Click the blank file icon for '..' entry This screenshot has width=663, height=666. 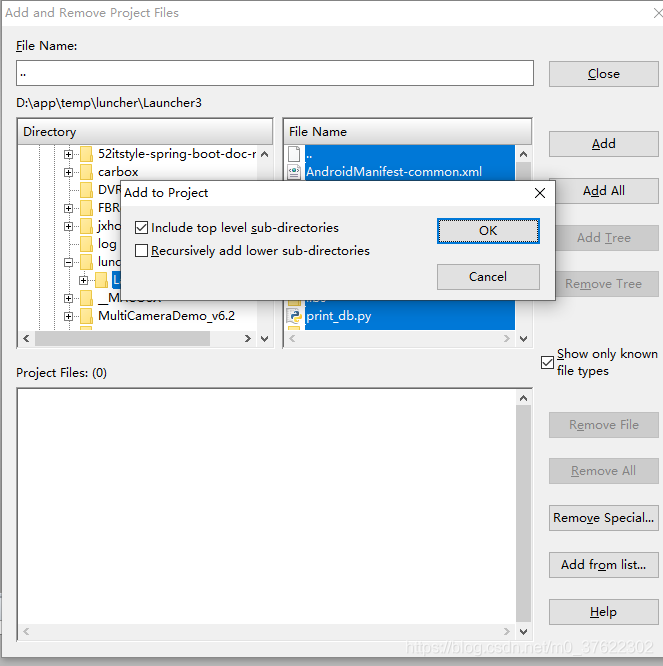(294, 154)
